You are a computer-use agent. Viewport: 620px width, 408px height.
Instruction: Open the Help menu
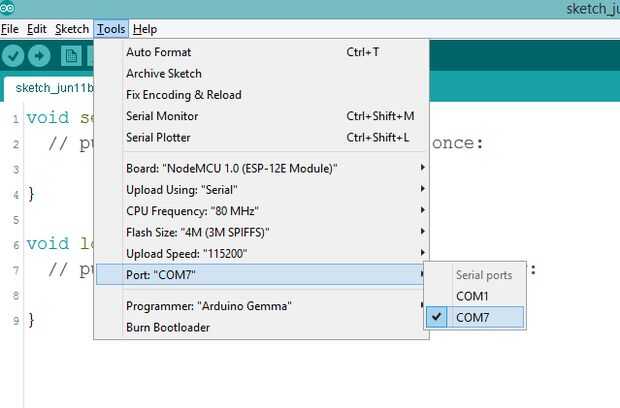145,29
